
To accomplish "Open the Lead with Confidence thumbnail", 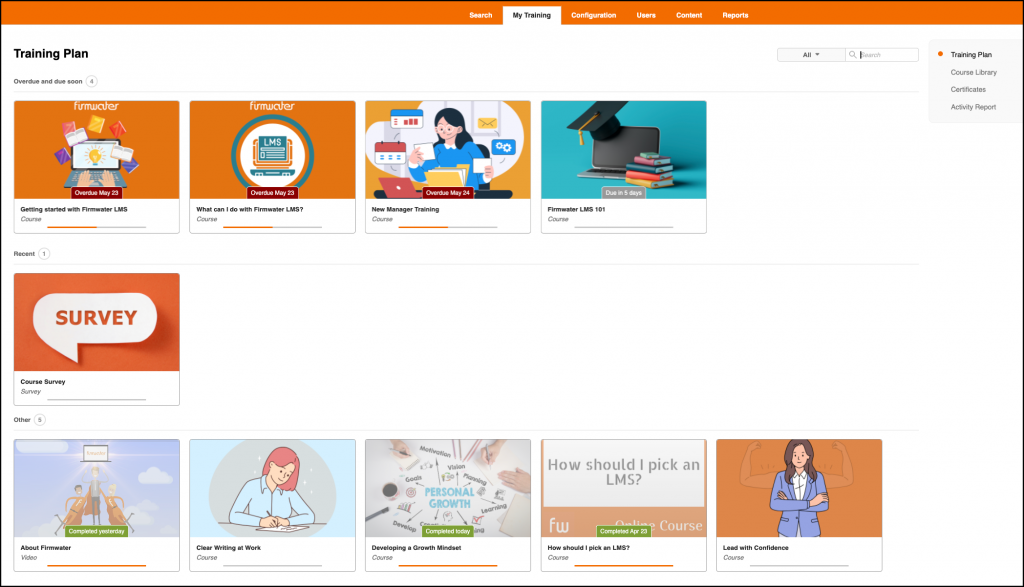I will (x=799, y=488).
